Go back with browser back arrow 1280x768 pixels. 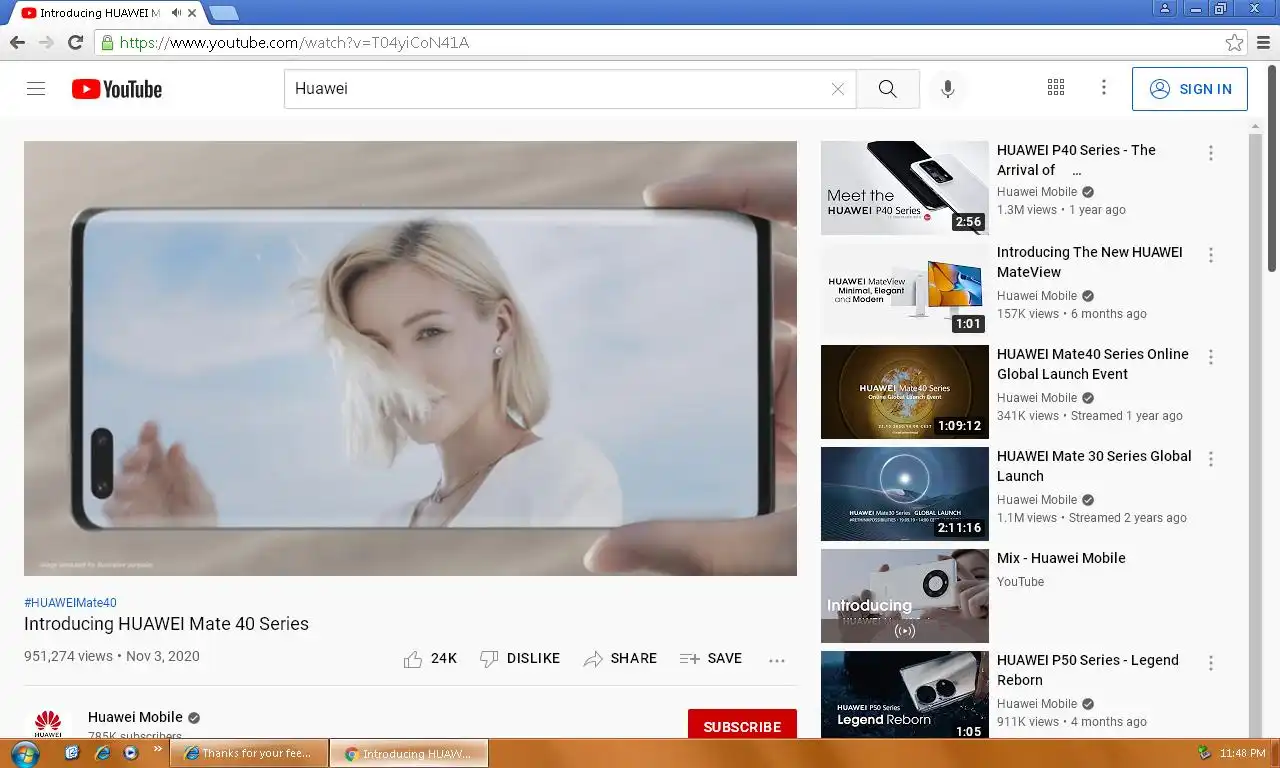tap(17, 42)
